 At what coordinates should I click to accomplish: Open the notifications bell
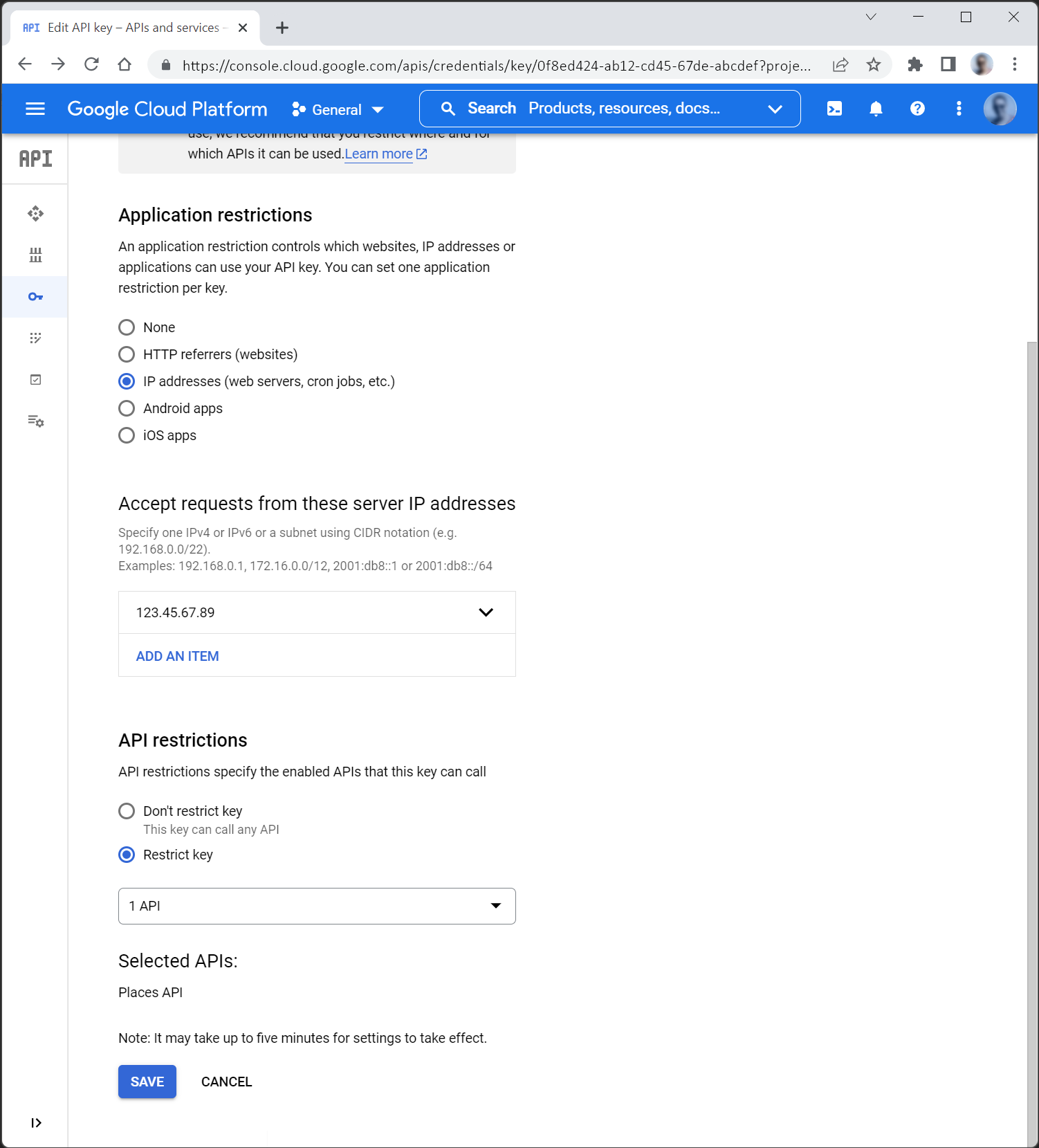pos(876,109)
